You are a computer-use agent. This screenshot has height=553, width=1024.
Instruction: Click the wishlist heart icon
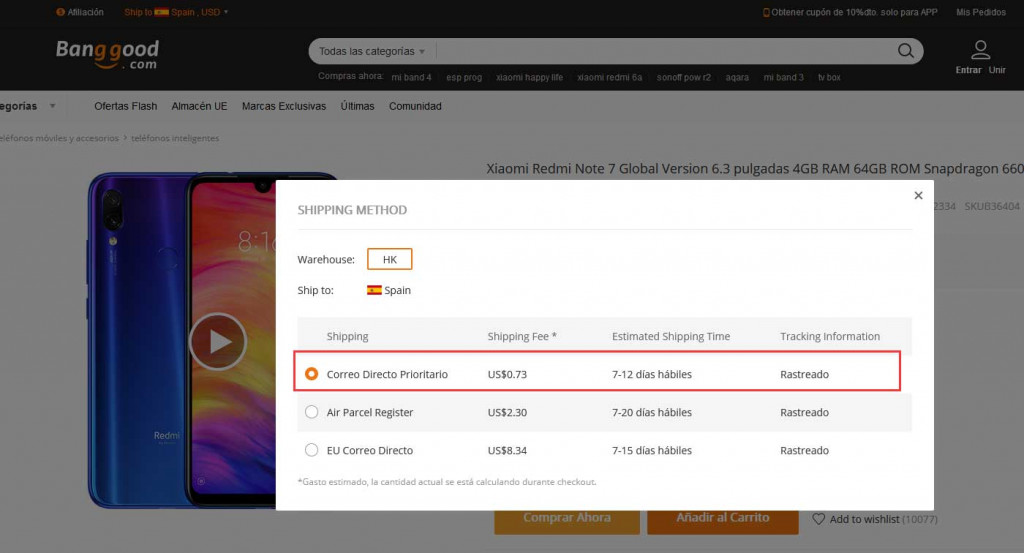pos(818,519)
